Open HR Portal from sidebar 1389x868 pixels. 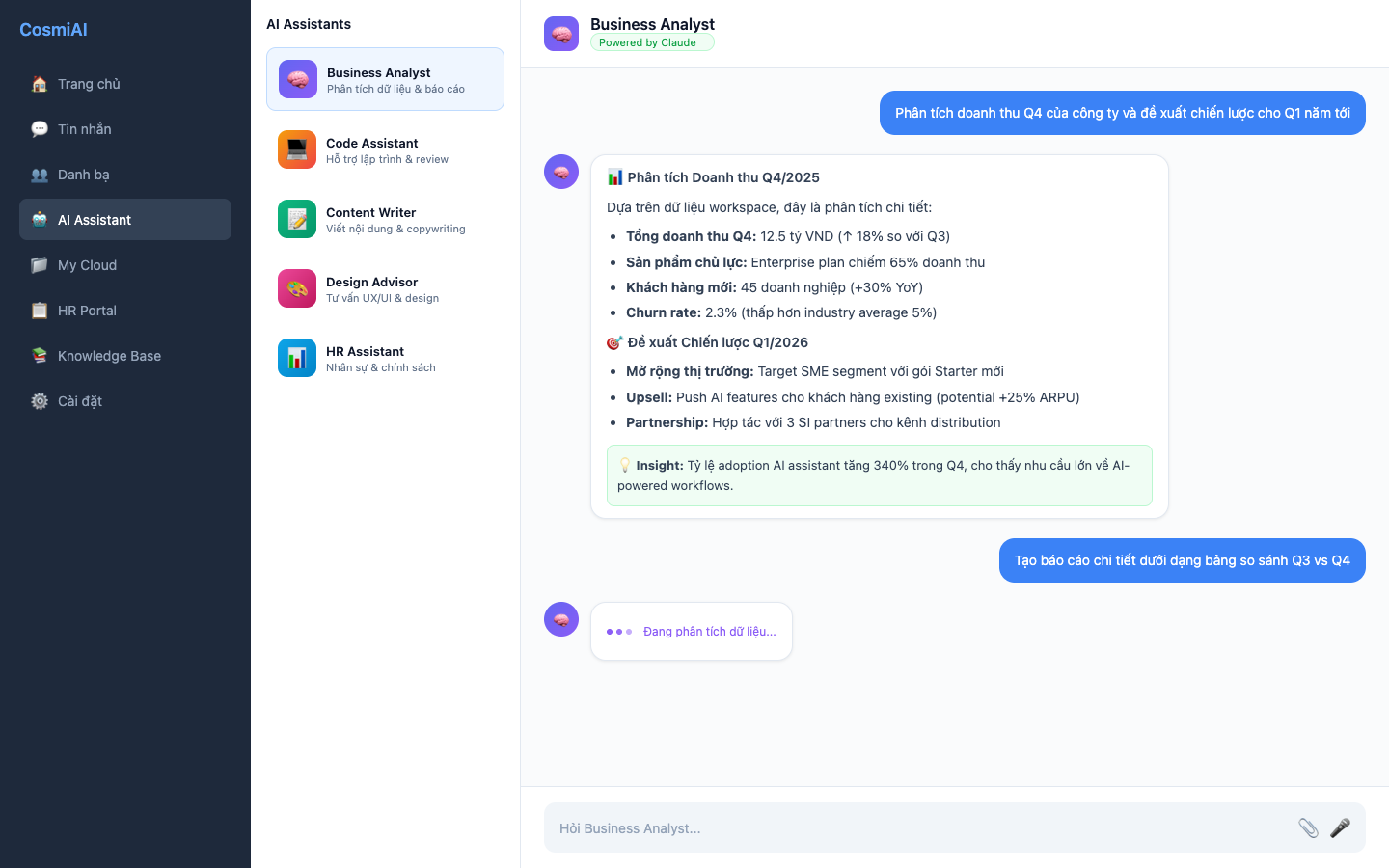87,311
